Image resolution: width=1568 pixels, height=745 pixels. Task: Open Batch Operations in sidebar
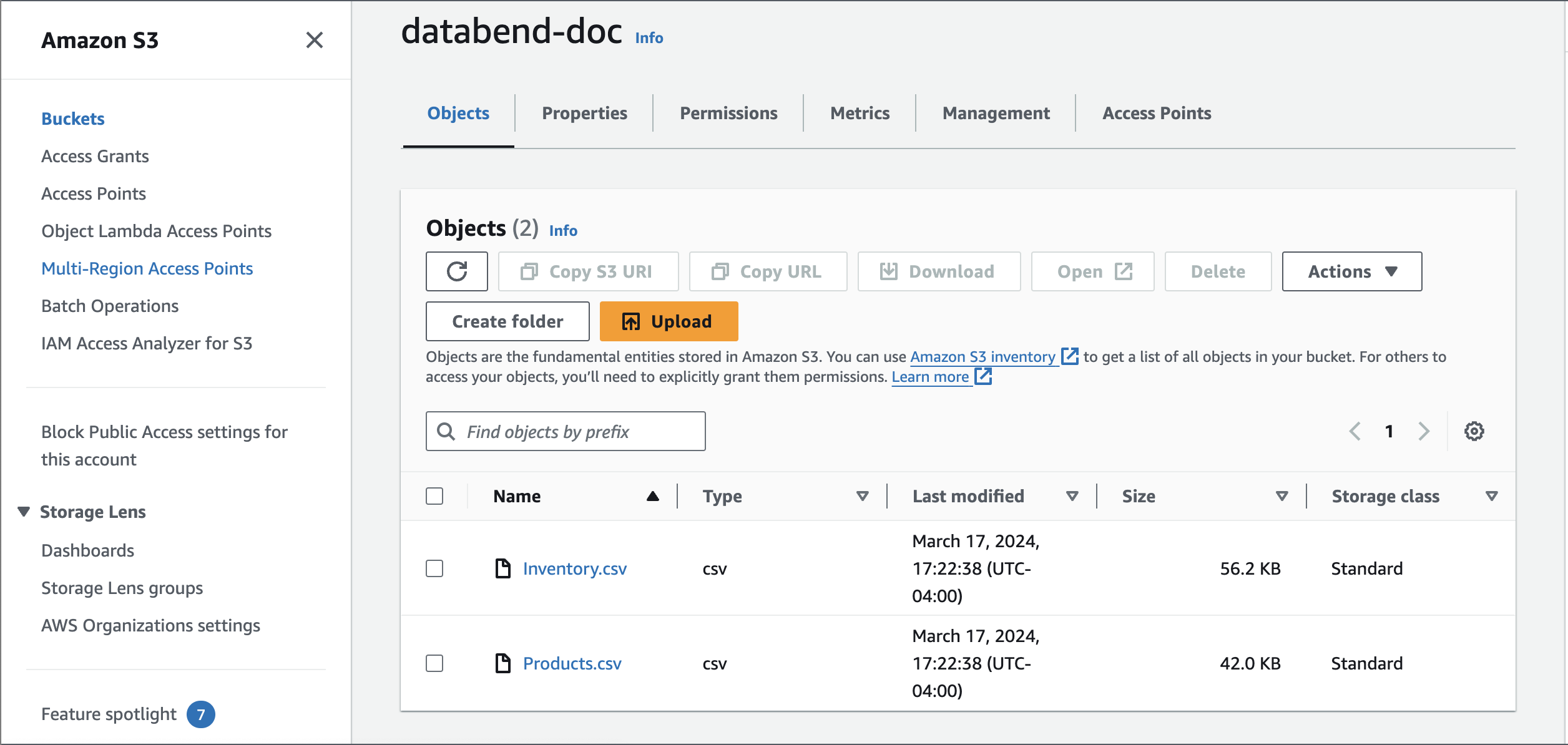pyautogui.click(x=110, y=306)
